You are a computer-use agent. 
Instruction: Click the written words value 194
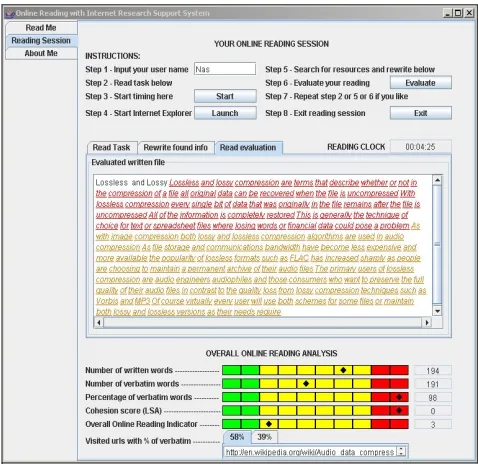point(433,371)
